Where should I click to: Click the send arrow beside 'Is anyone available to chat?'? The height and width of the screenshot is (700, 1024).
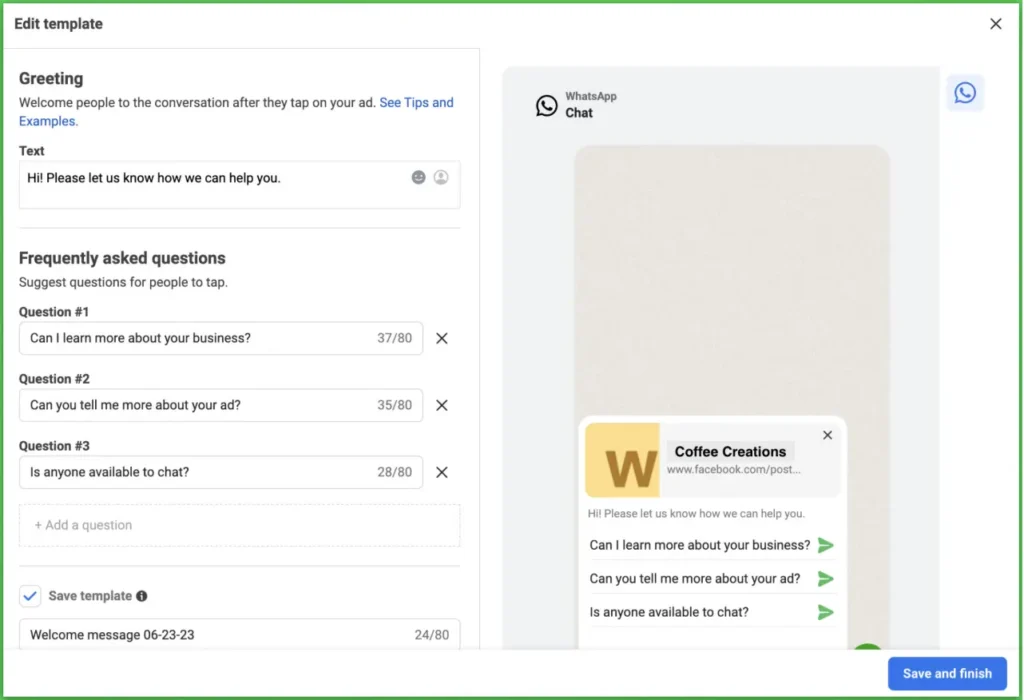pos(826,611)
